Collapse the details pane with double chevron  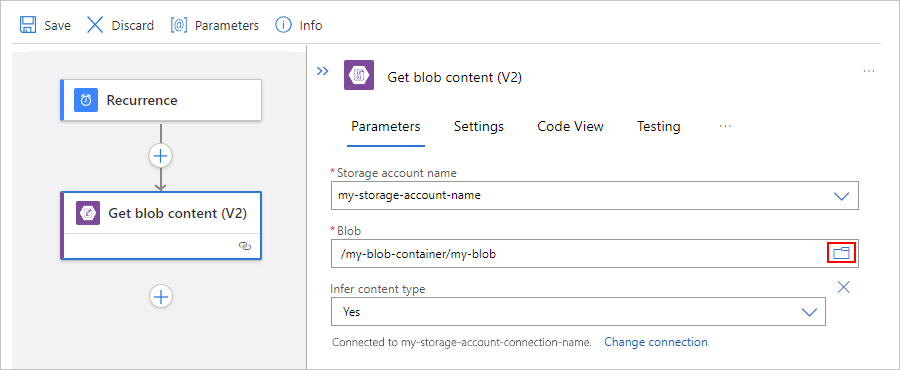tap(323, 71)
